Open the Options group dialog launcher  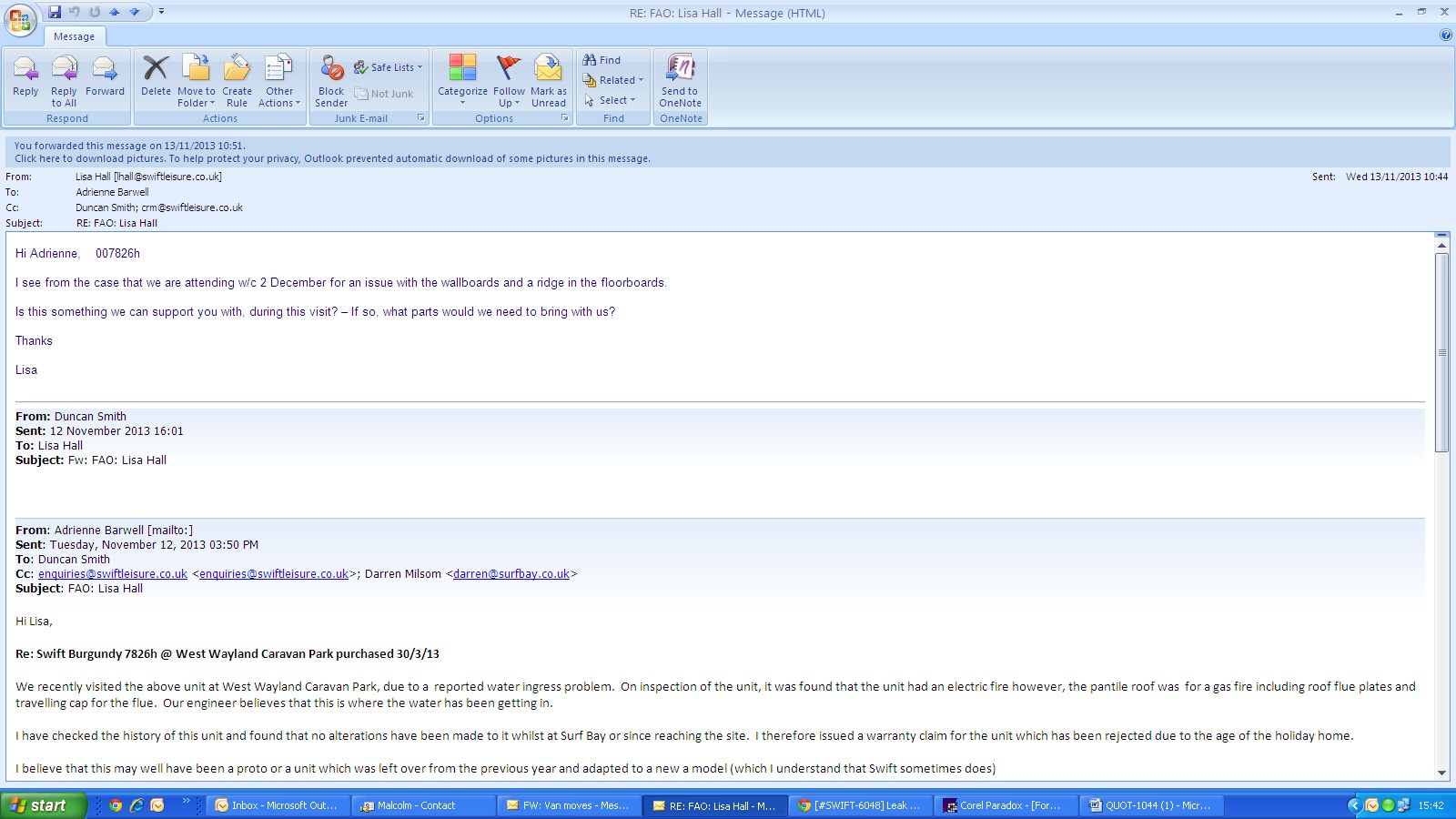click(565, 118)
